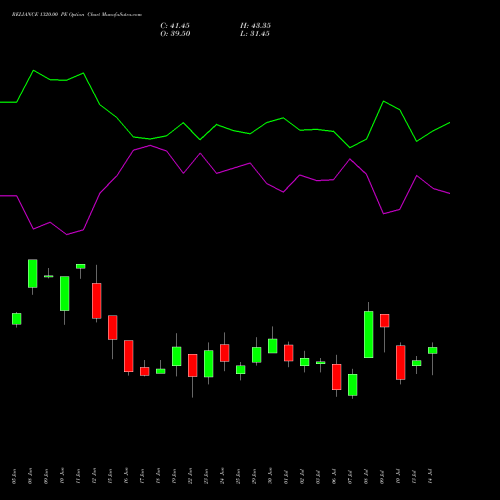Image resolution: width=500 pixels, height=500 pixels.
Task: Click the first green candle above 05 Jun
Action: (x=17, y=319)
